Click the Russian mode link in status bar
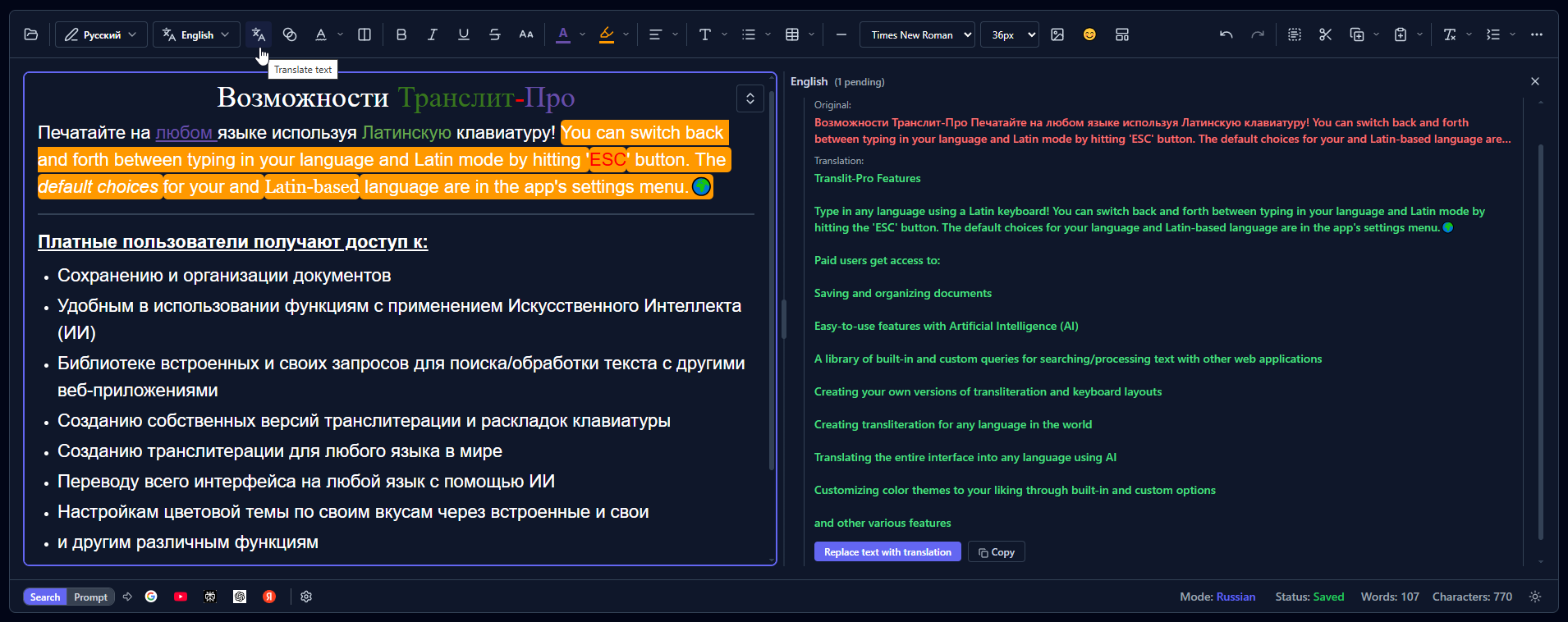 tap(1236, 597)
